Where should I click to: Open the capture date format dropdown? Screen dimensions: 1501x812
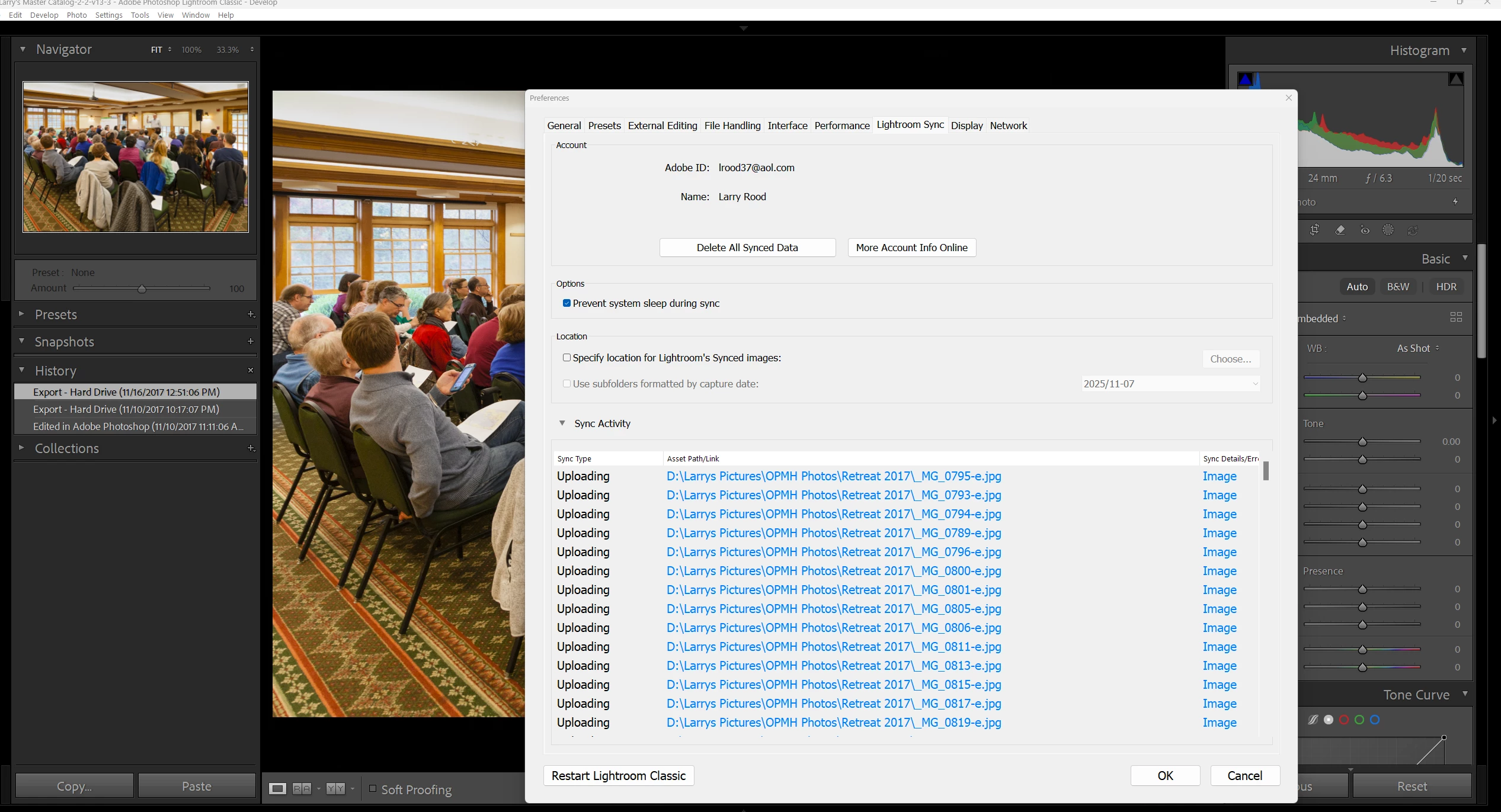click(1170, 384)
